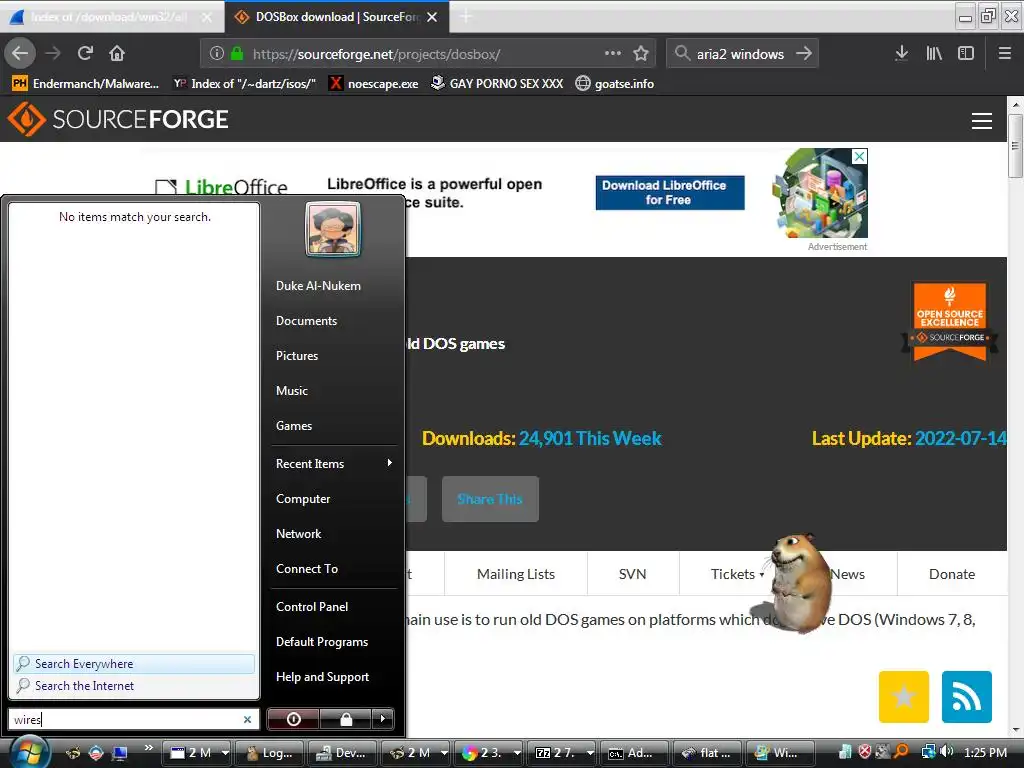The height and width of the screenshot is (768, 1024).
Task: Click the page vertical scrollbar thumb
Action: [x=1015, y=145]
